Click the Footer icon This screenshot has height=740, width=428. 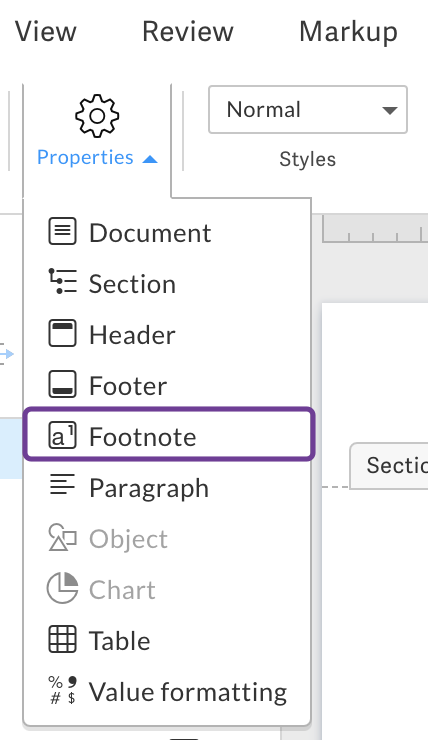(x=62, y=384)
